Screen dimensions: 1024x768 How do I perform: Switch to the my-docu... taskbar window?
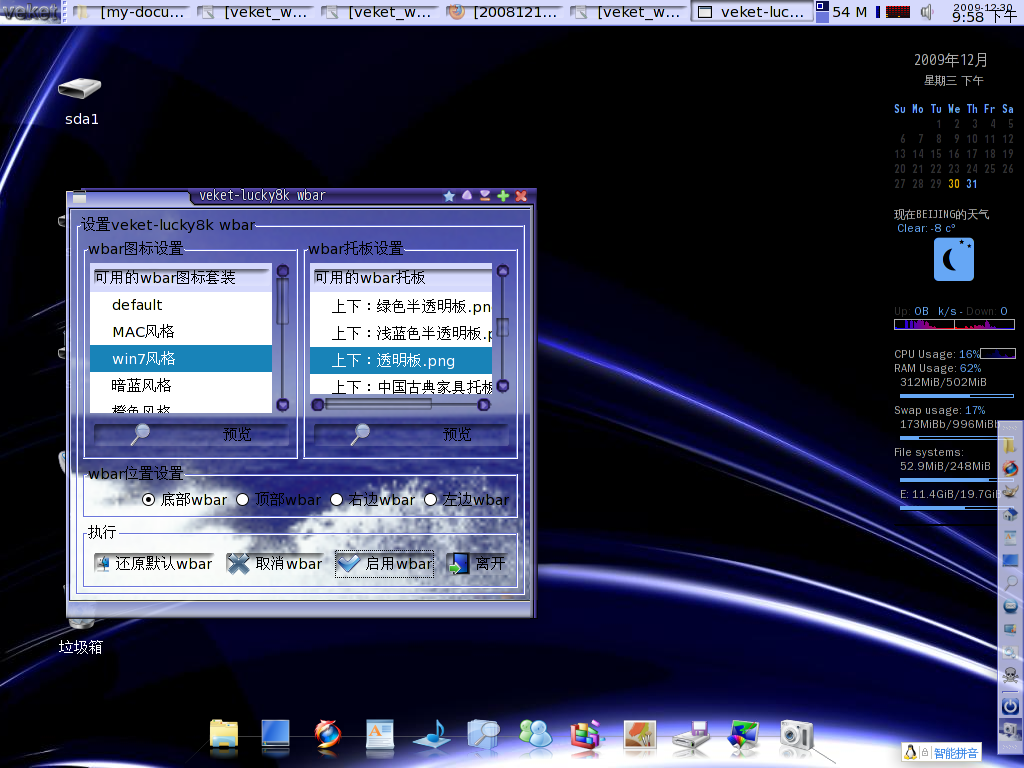(131, 12)
